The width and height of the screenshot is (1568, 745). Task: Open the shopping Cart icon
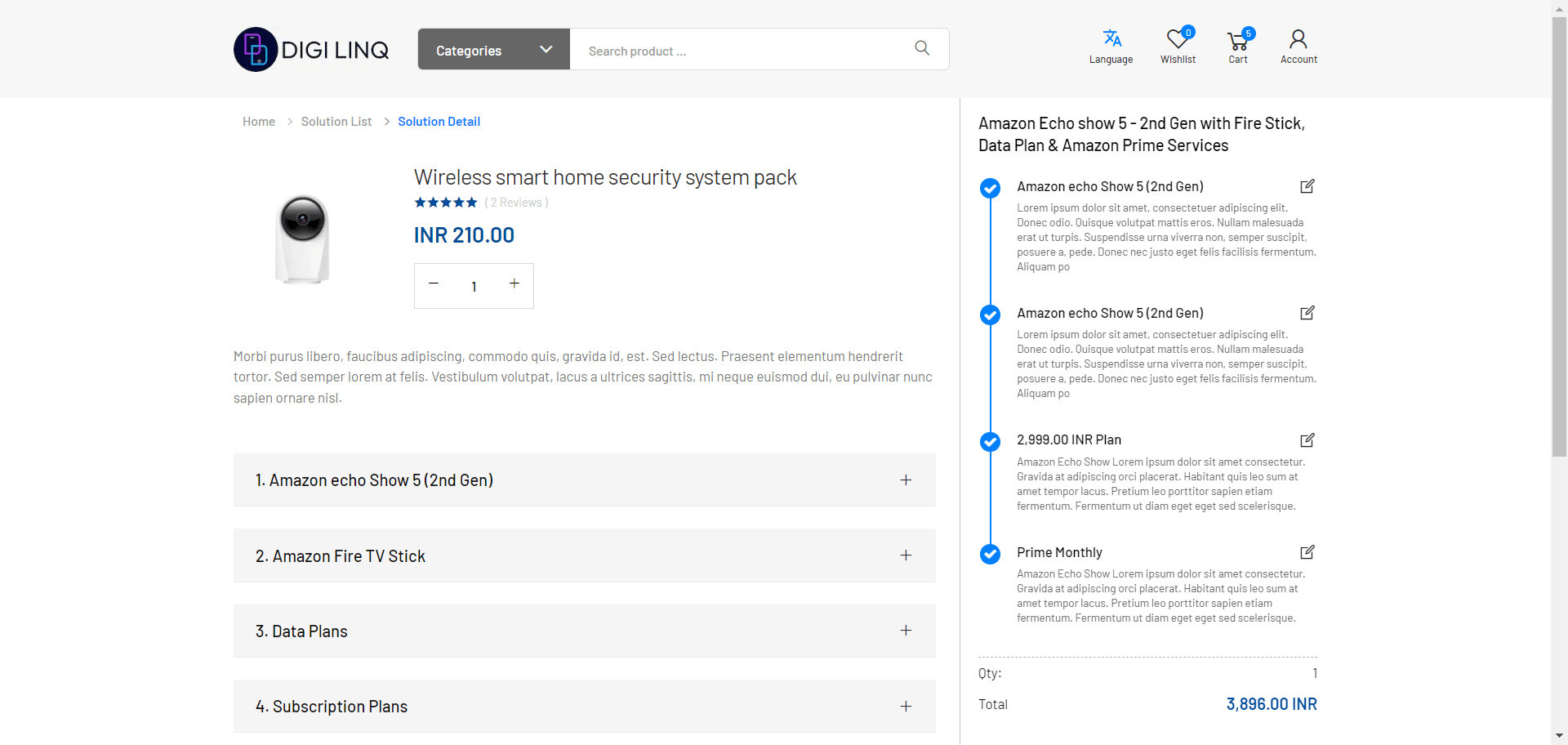click(x=1238, y=40)
